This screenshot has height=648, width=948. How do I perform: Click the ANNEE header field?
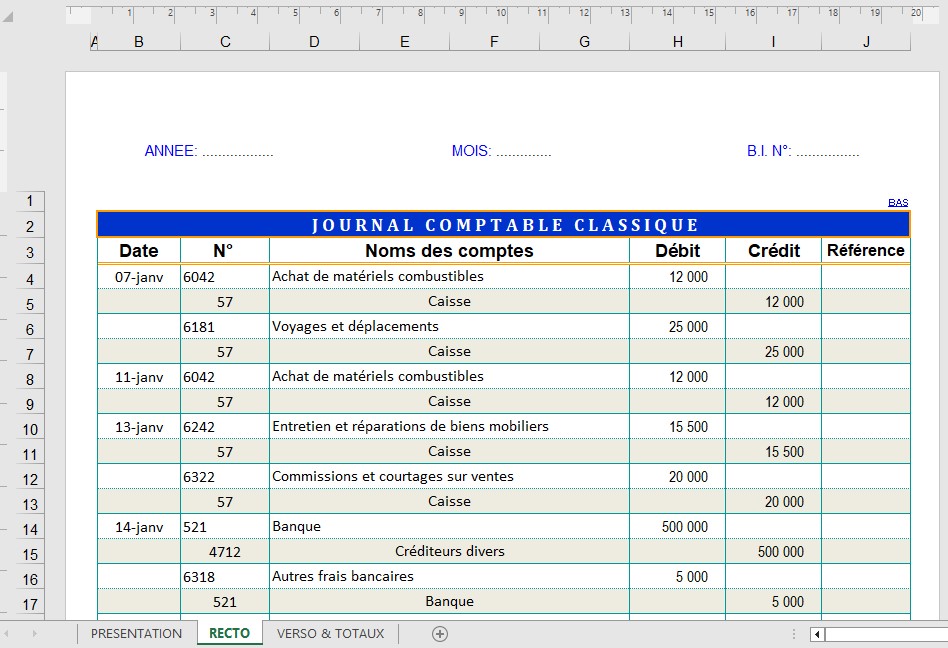(209, 151)
